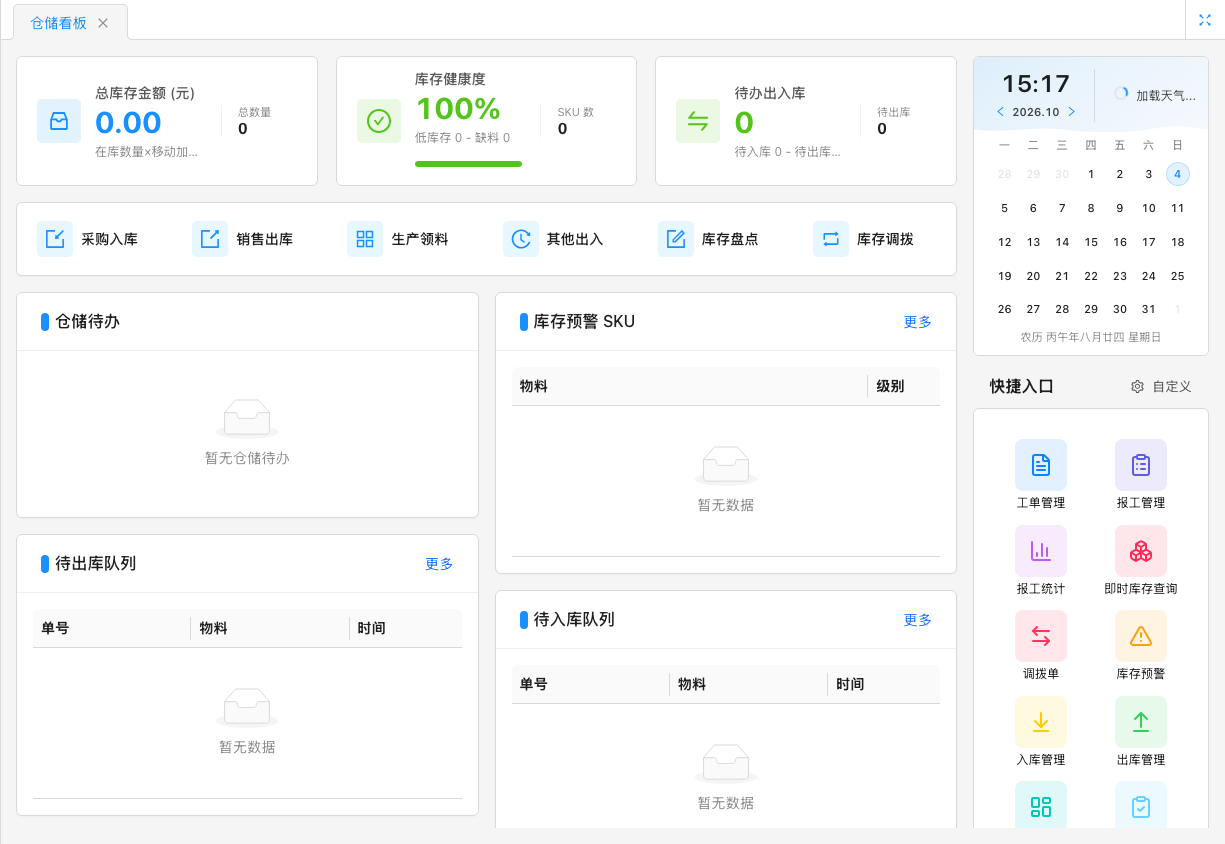1225x844 pixels.
Task: Open 报工管理 quick entry icon
Action: [1141, 465]
